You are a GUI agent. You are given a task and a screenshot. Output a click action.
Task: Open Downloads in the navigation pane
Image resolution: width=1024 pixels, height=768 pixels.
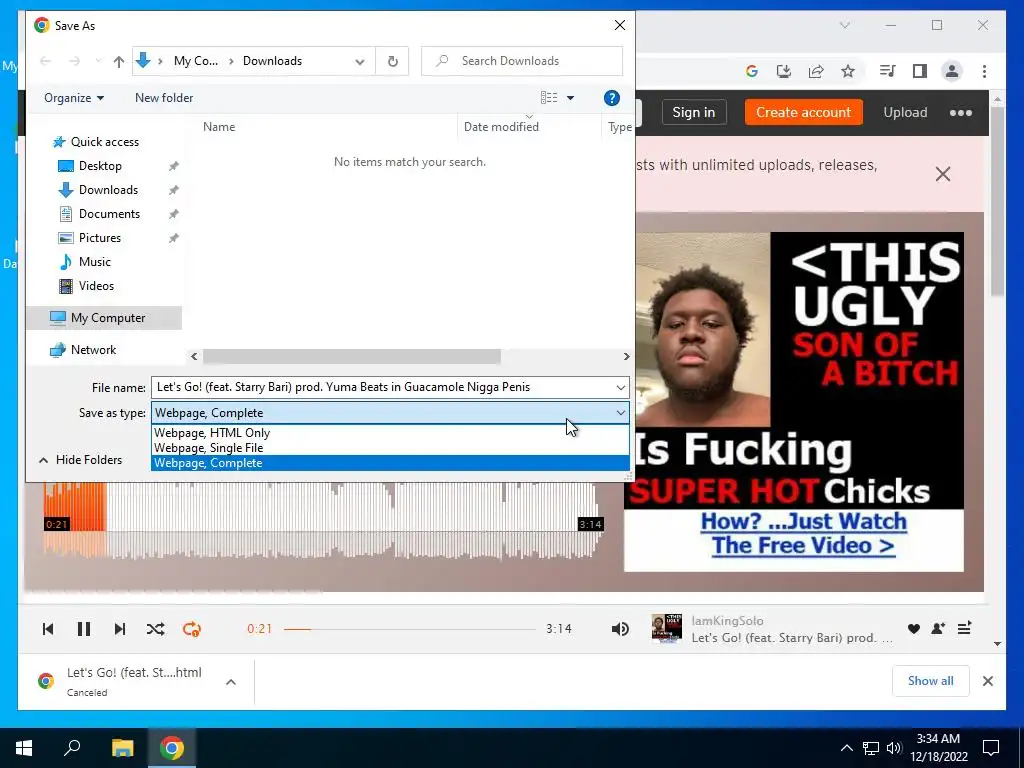(x=108, y=190)
